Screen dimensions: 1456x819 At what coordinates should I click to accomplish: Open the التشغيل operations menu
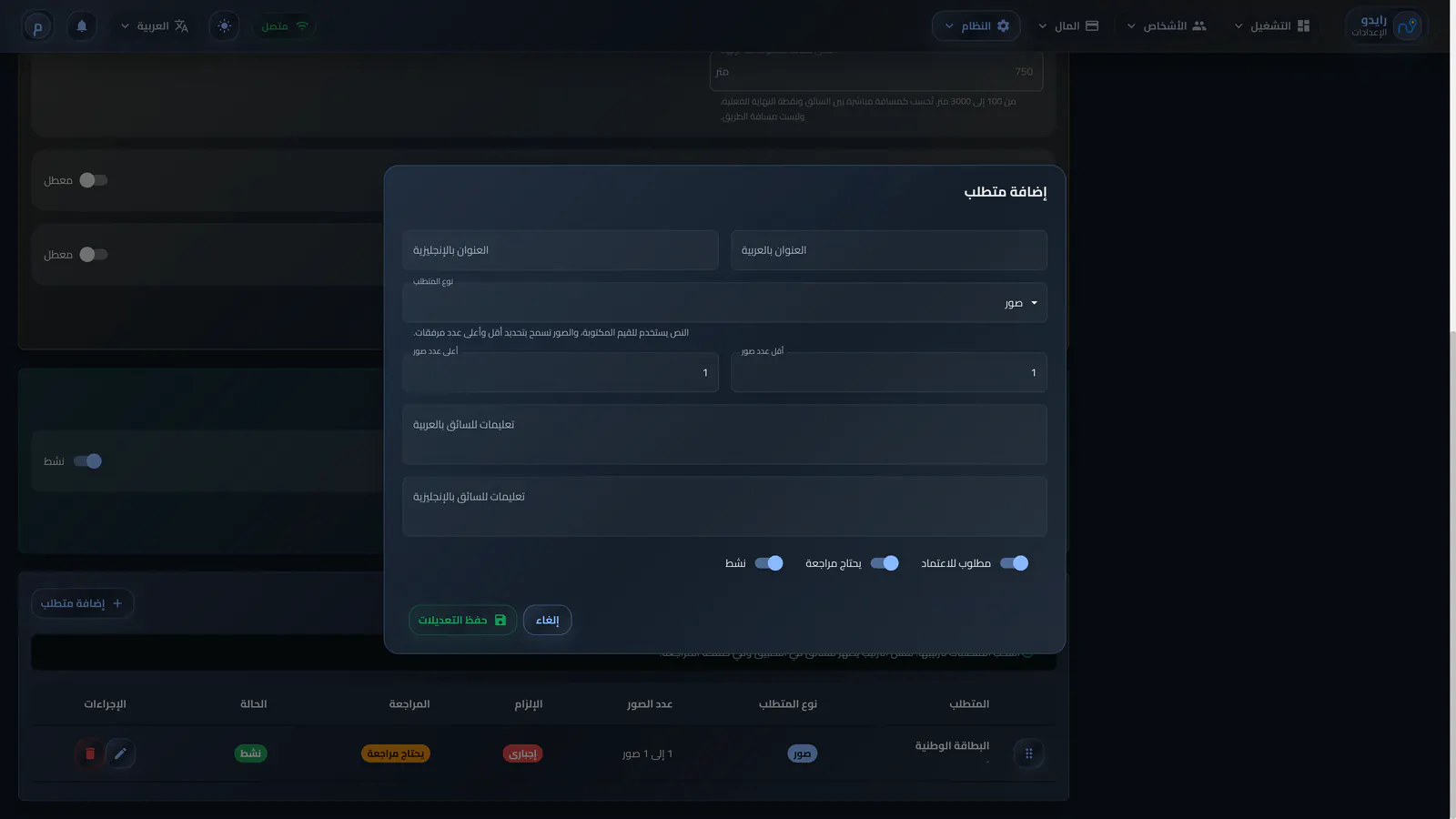pos(1272,25)
